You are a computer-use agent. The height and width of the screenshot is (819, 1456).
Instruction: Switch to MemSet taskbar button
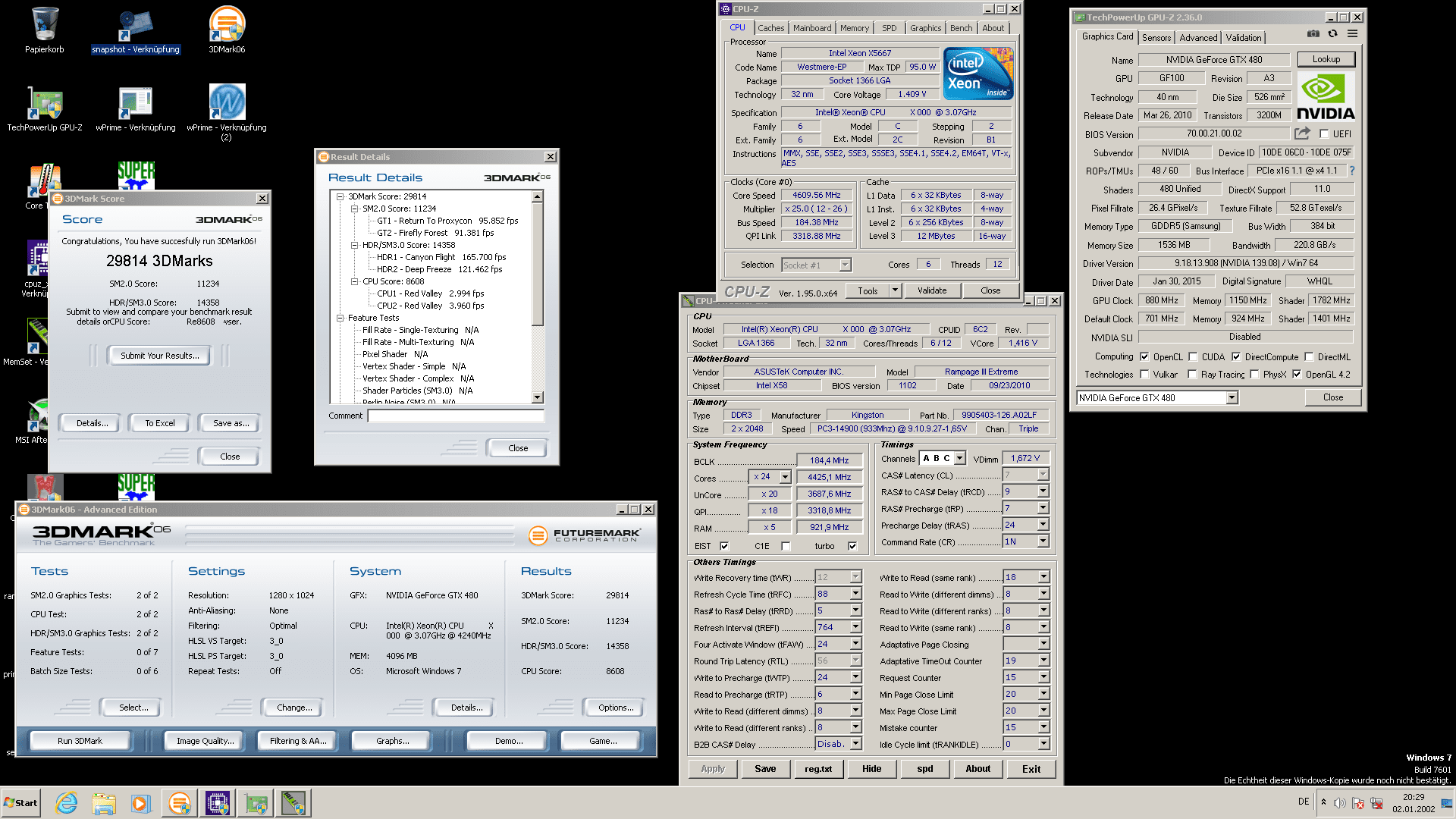(293, 803)
